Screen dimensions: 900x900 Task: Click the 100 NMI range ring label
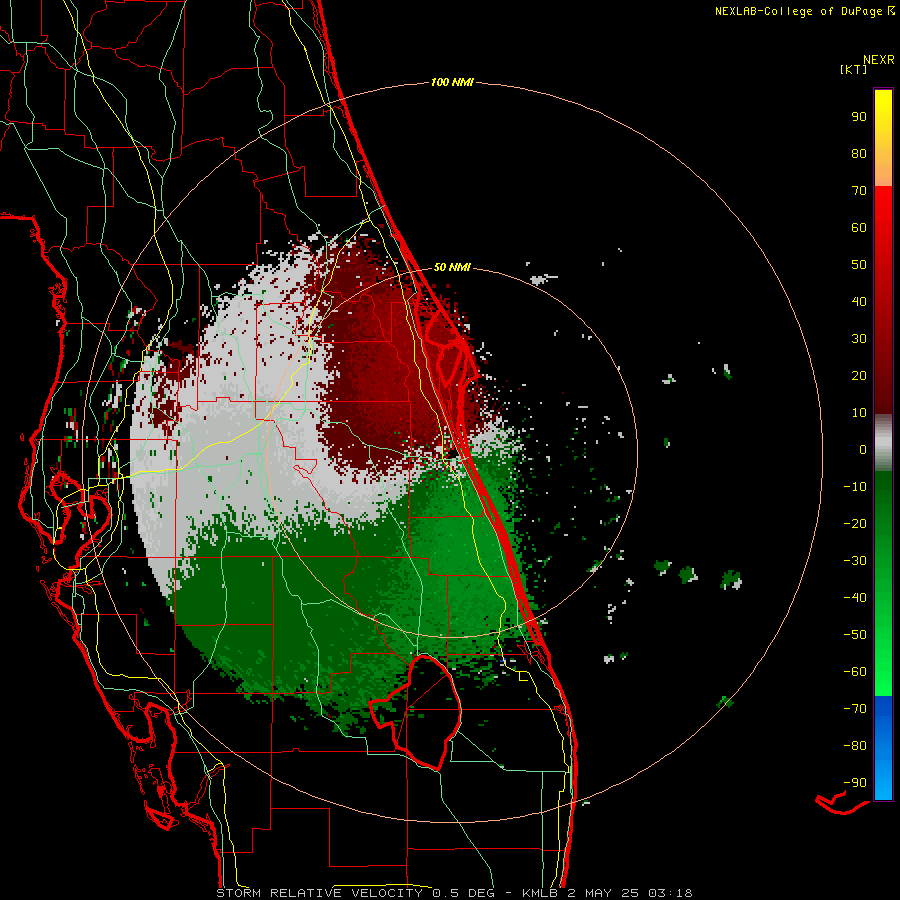click(452, 82)
